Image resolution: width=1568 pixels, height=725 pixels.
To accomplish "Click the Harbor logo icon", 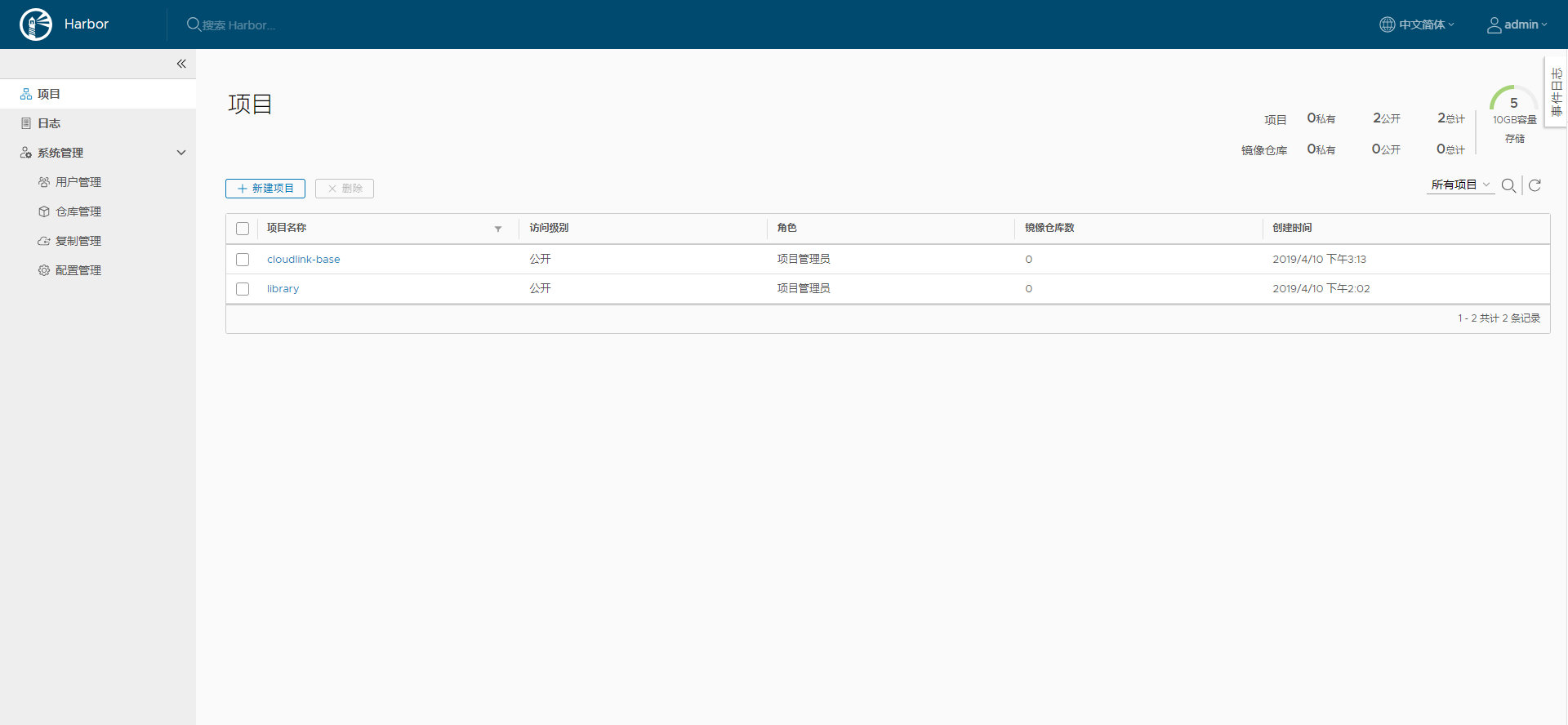I will click(36, 24).
